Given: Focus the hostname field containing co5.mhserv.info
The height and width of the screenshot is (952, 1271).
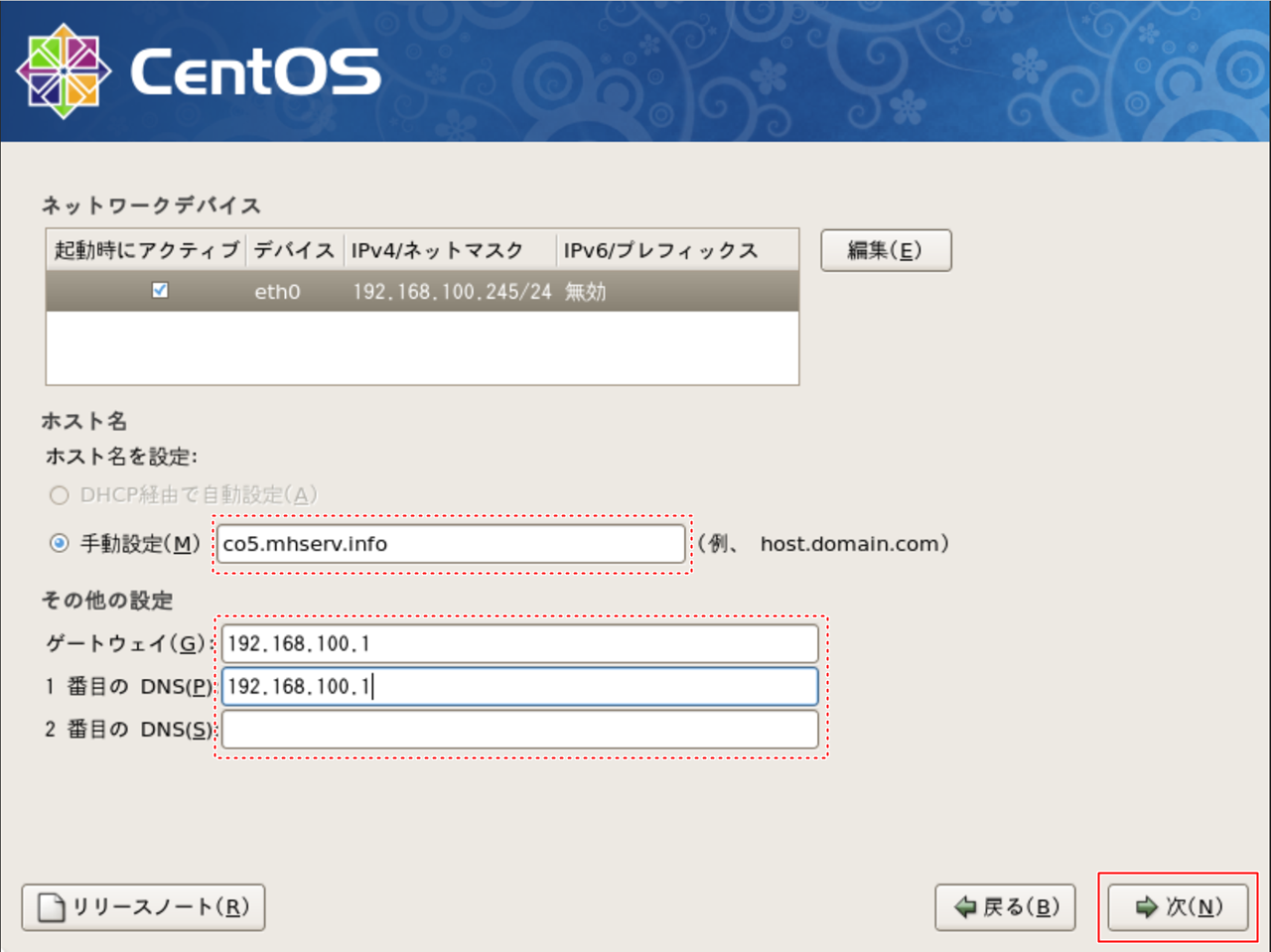Looking at the screenshot, I should coord(450,544).
